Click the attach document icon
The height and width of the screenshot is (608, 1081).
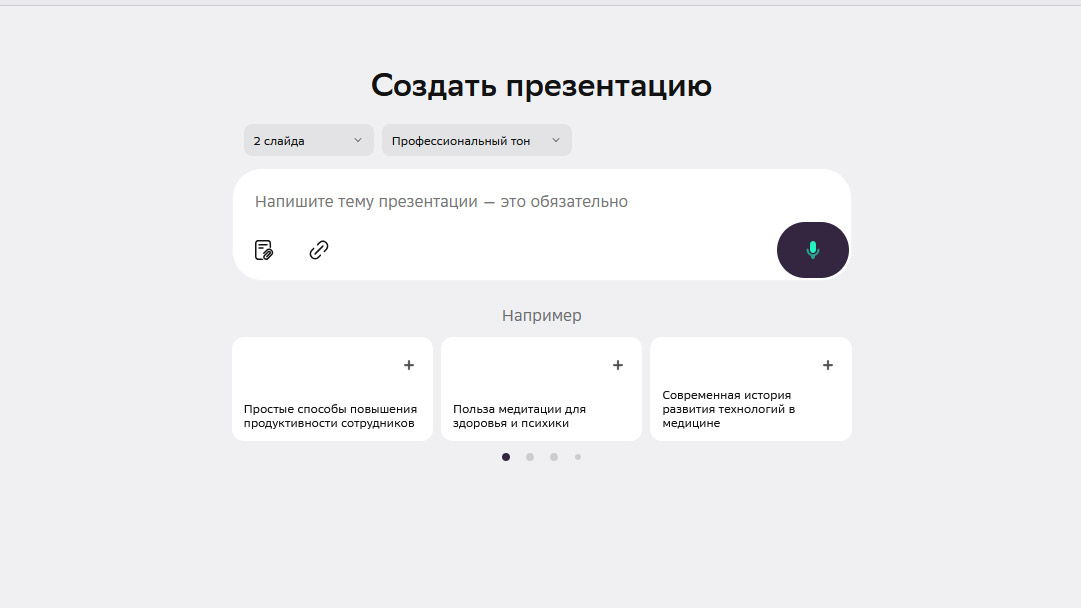point(264,250)
